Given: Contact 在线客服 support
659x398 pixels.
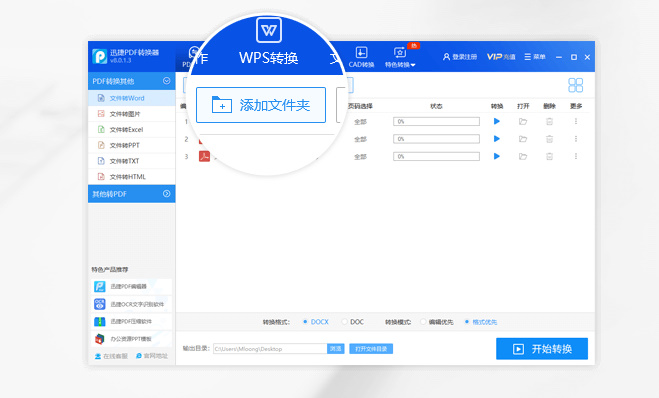Looking at the screenshot, I should pyautogui.click(x=111, y=356).
